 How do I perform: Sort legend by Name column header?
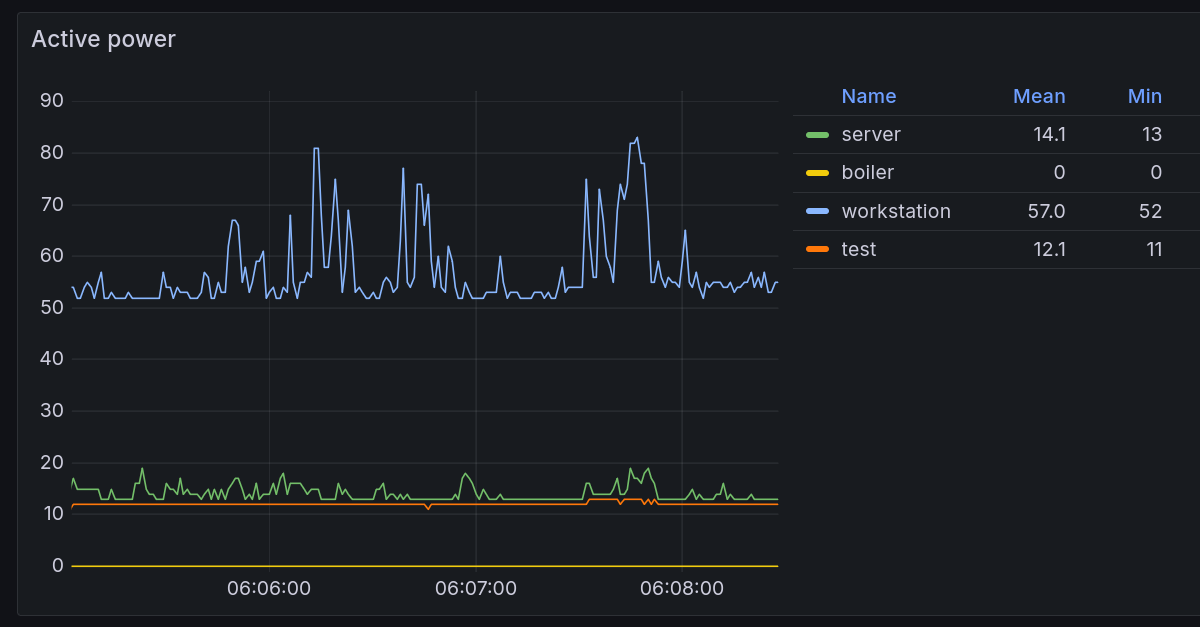tap(868, 96)
